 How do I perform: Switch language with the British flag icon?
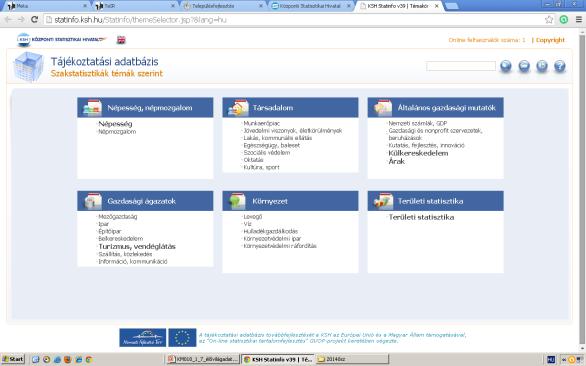(x=121, y=40)
